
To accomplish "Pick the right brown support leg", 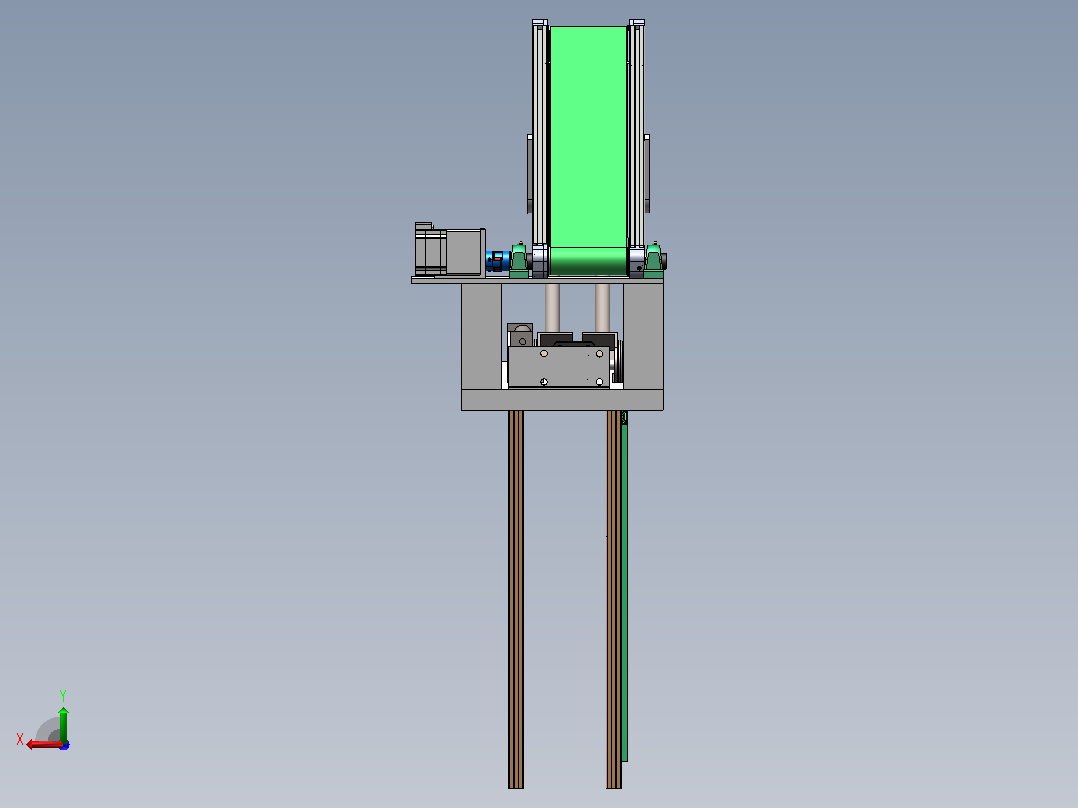I will coord(614,599).
